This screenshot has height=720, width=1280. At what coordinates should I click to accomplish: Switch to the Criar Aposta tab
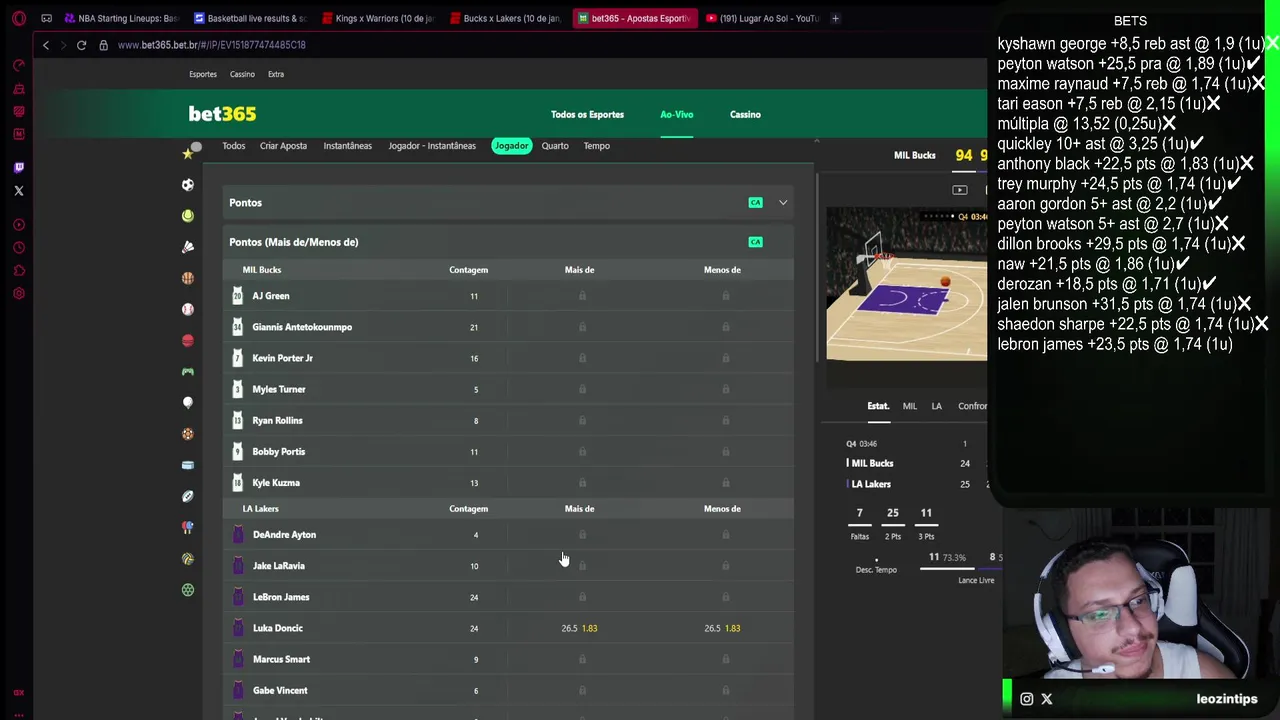(x=283, y=146)
